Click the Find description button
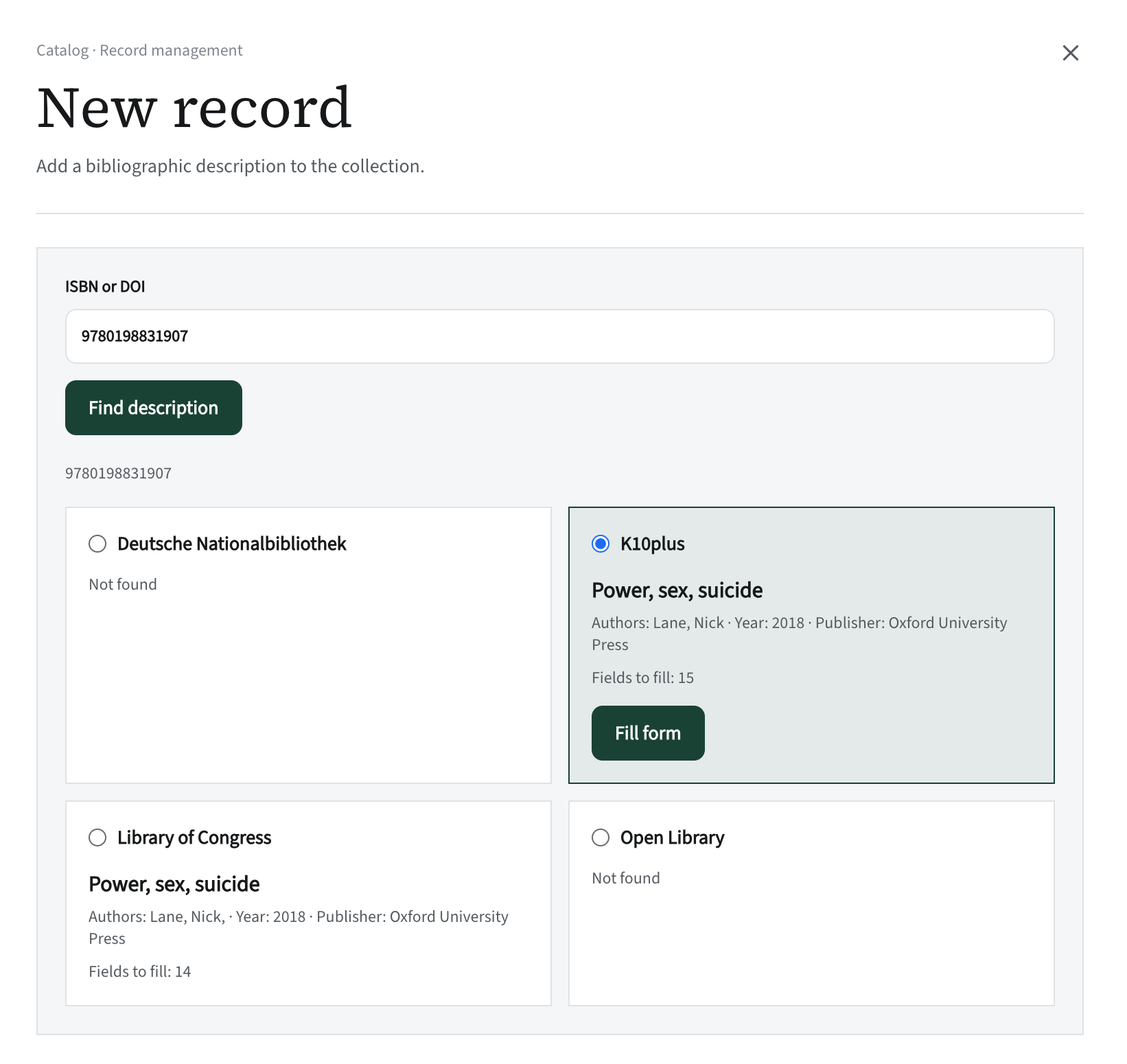 [154, 408]
